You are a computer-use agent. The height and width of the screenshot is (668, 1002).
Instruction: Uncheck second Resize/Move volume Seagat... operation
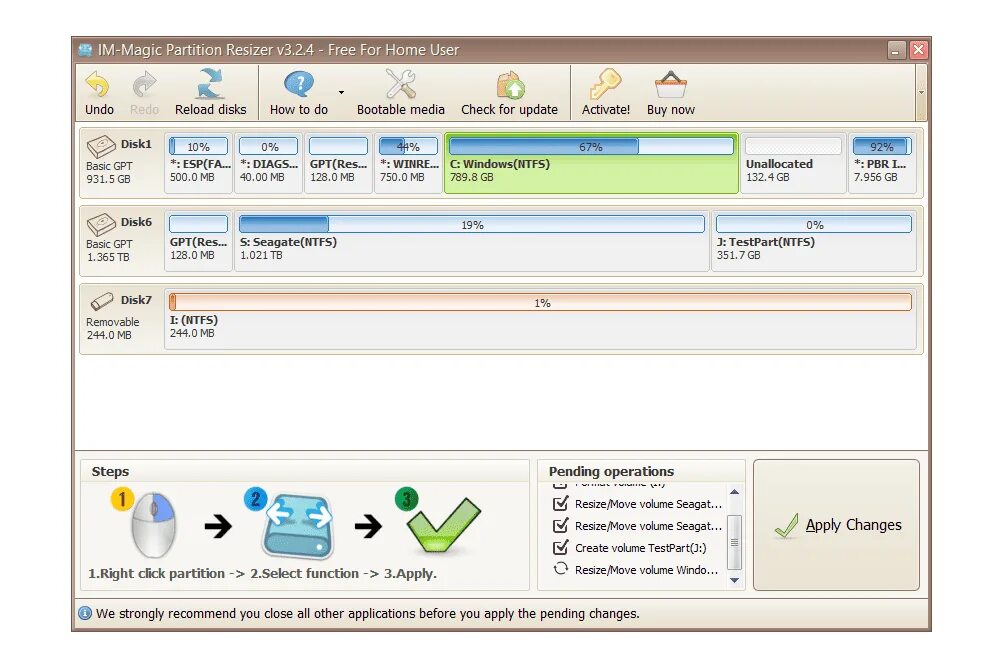(560, 525)
